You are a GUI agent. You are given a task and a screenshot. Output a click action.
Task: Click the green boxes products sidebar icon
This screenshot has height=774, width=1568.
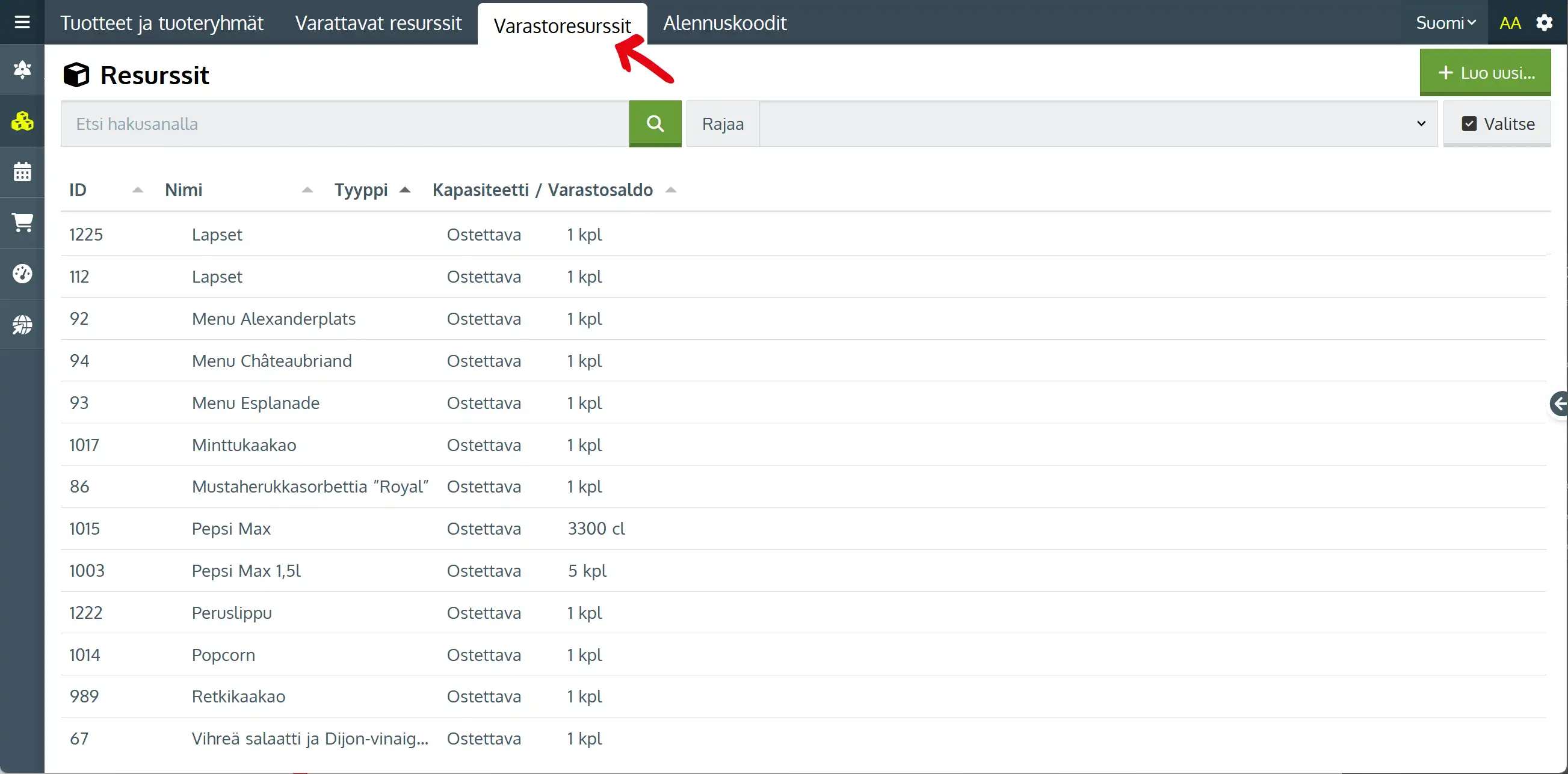(22, 121)
